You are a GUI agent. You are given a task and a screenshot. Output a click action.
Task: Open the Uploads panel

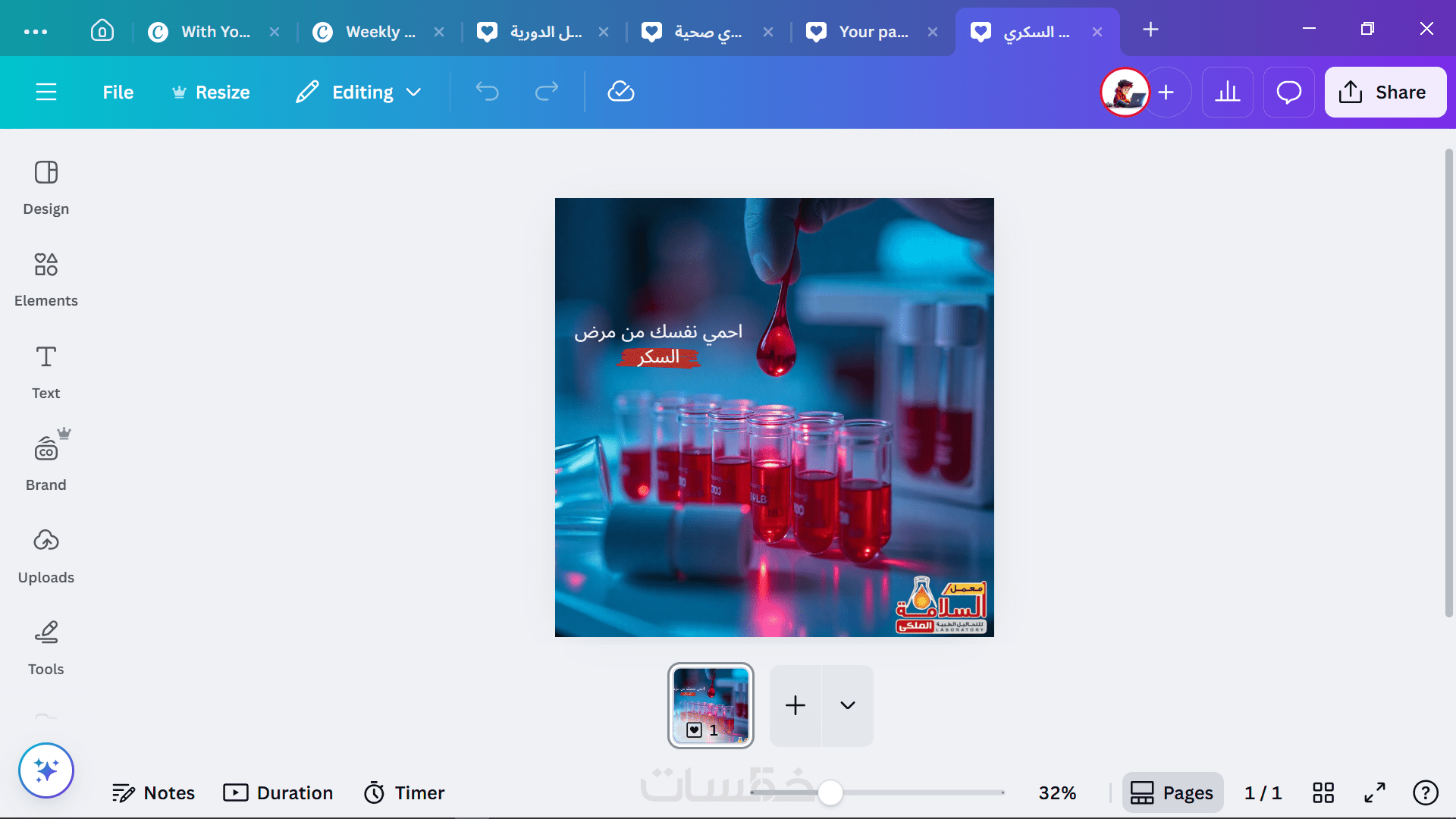(x=45, y=556)
